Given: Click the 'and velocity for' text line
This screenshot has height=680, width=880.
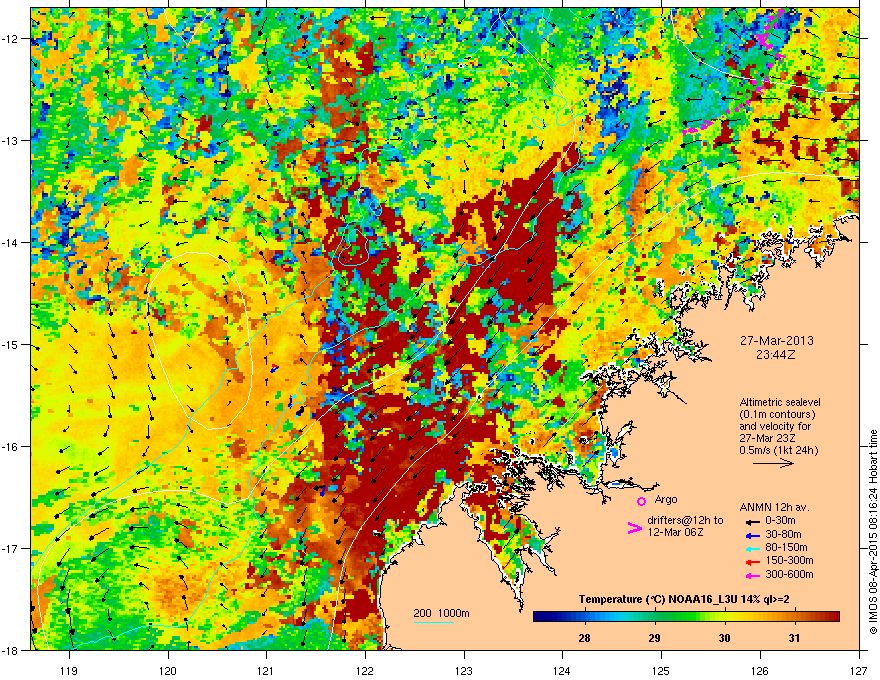Looking at the screenshot, I should click(x=774, y=426).
